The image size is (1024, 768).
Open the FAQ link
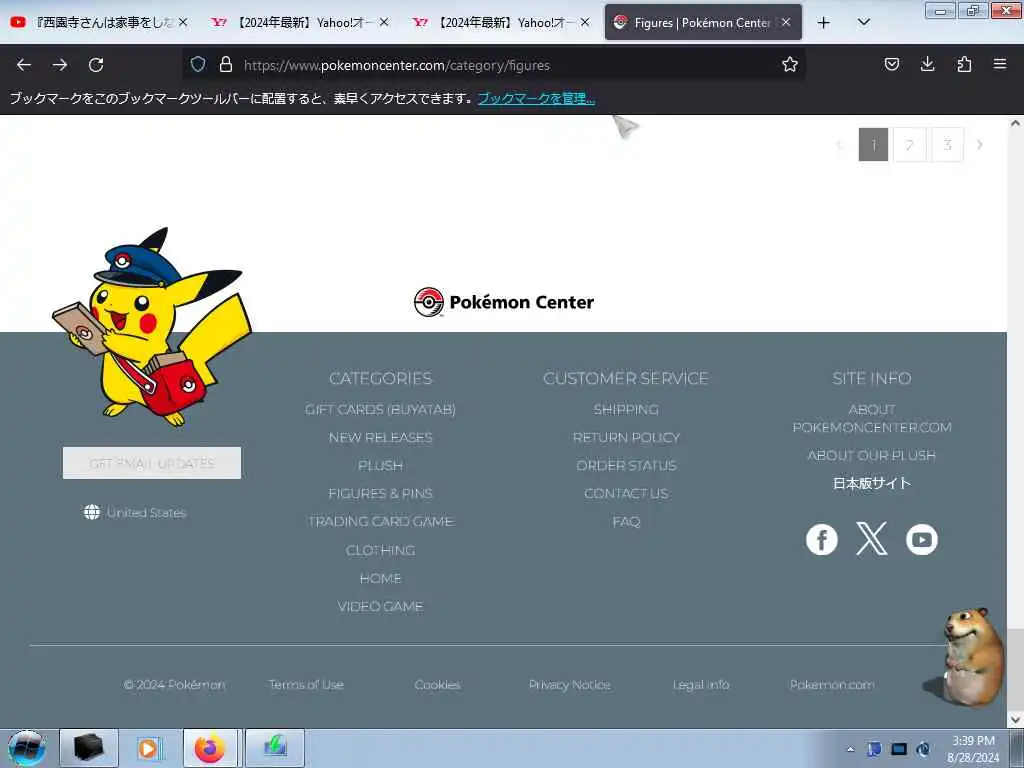coord(626,522)
